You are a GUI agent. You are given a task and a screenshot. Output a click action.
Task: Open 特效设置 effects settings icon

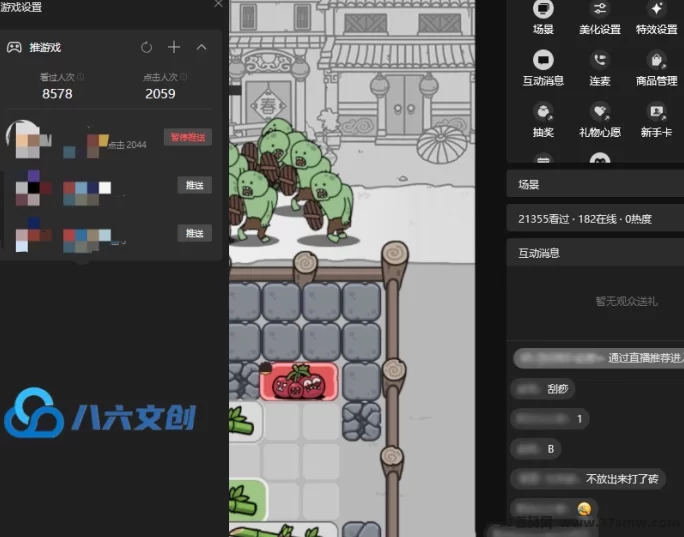[x=657, y=9]
